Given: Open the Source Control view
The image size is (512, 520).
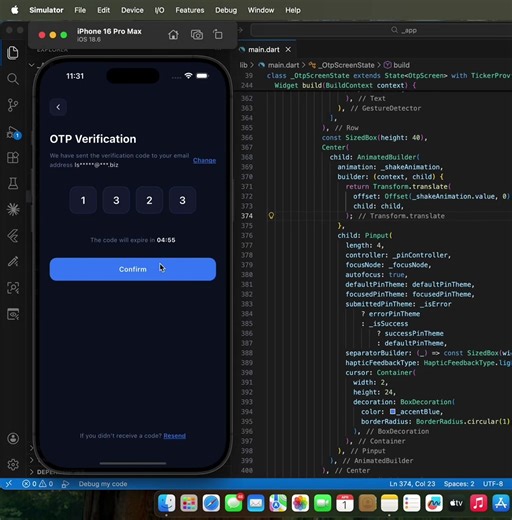Looking at the screenshot, I should 13,105.
